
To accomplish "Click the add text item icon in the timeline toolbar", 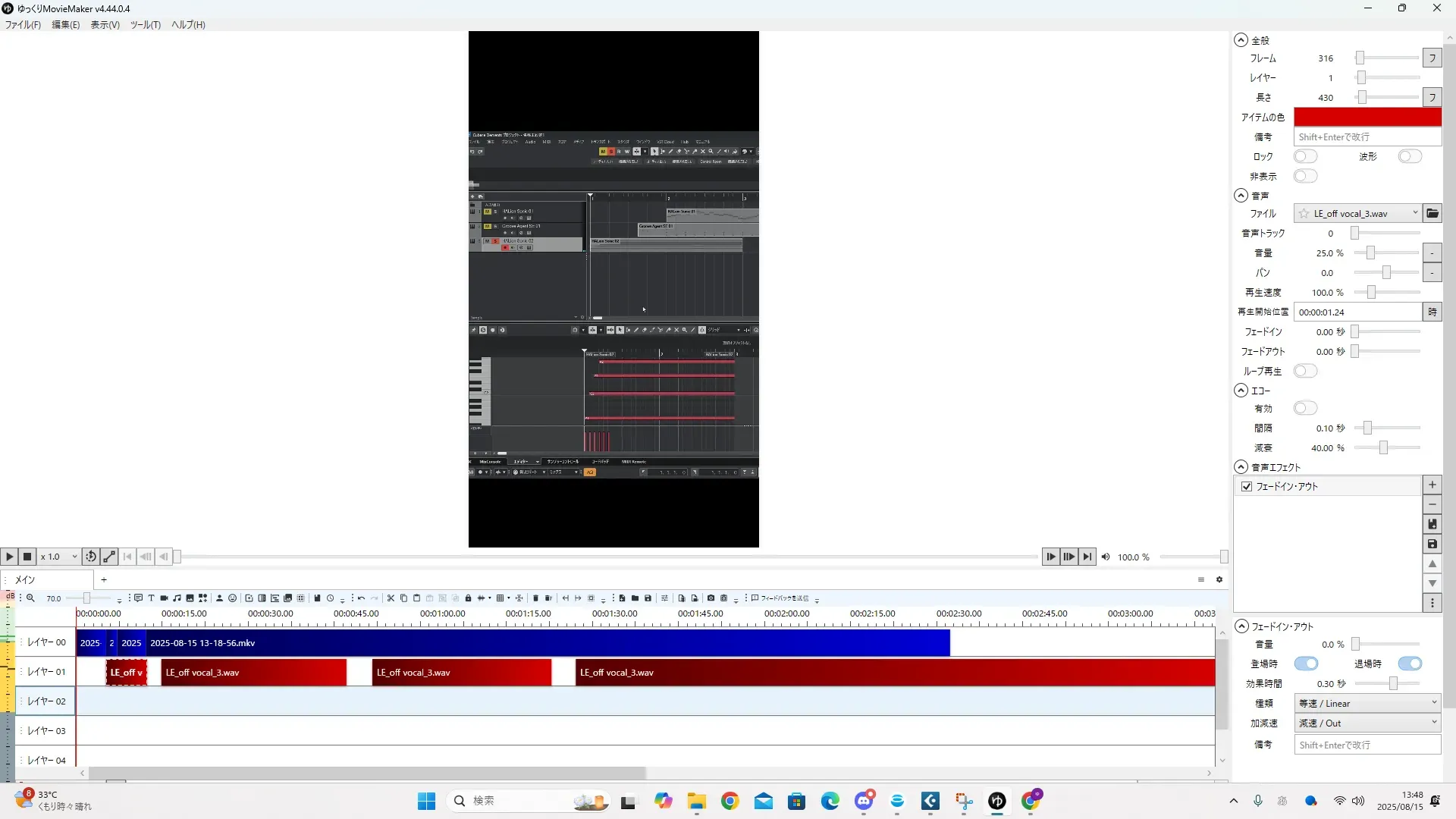I will coord(151,598).
